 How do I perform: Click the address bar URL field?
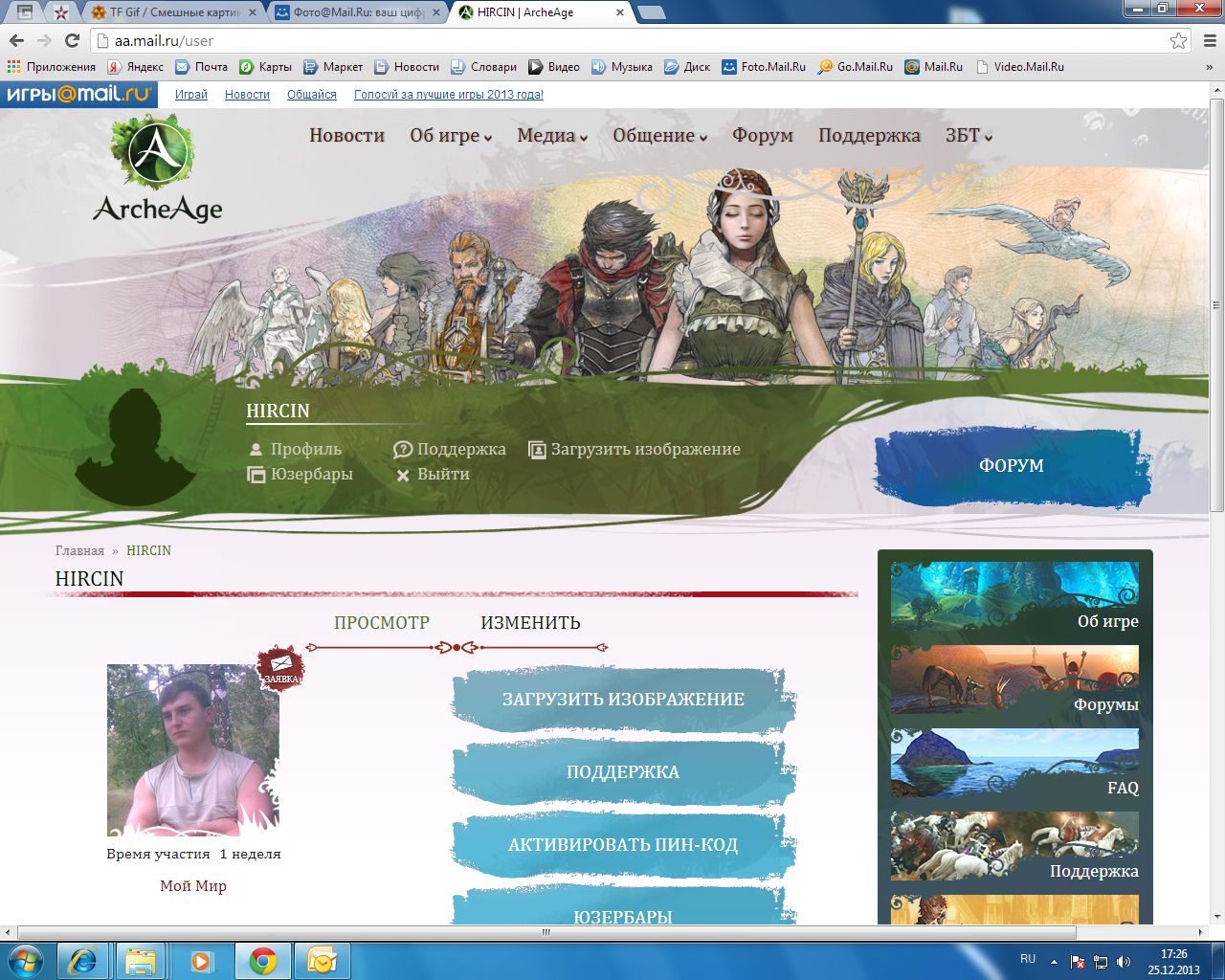632,41
